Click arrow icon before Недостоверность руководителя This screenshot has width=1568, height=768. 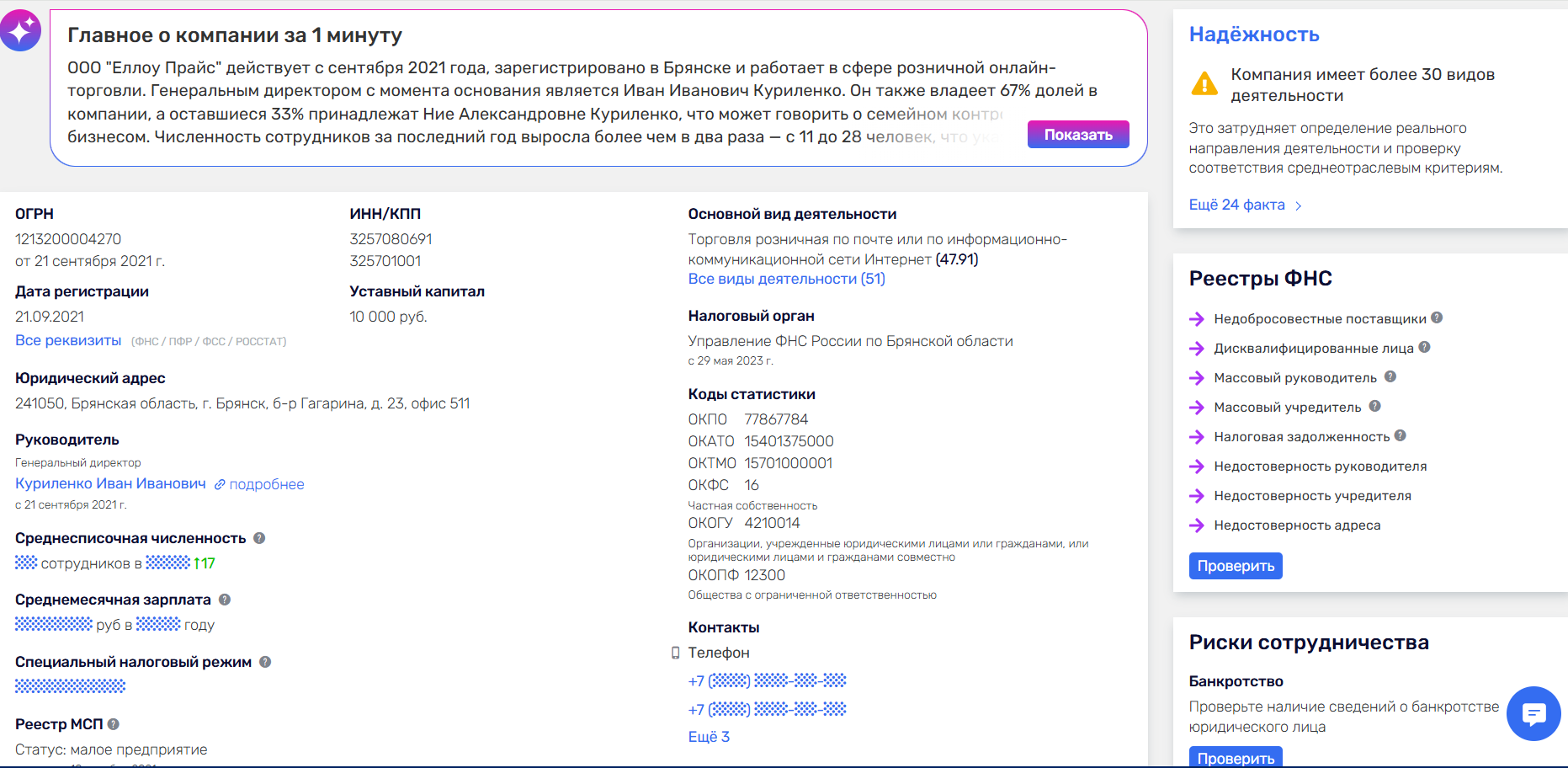(1197, 467)
